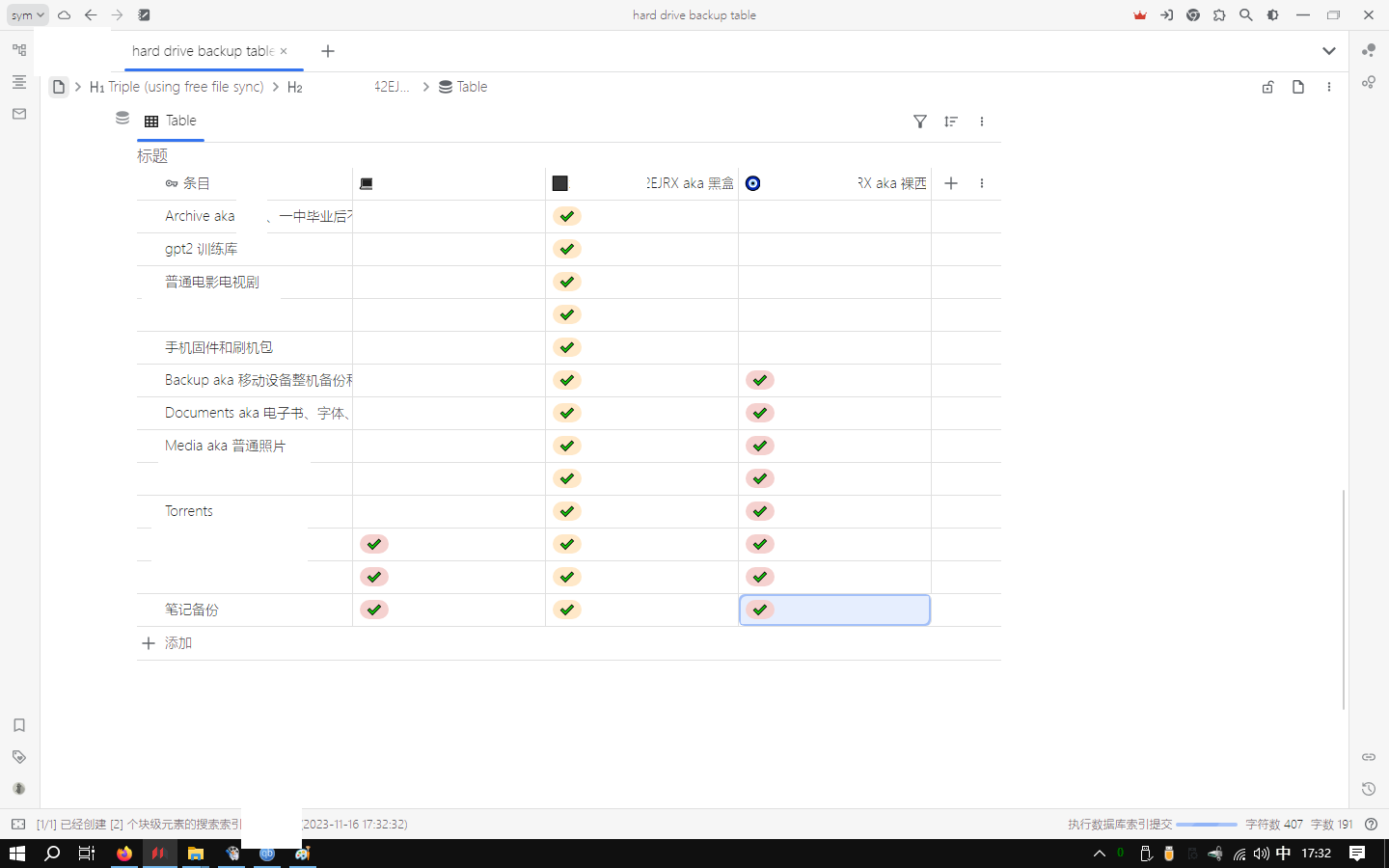Click the database icon left of Table tab

pyautogui.click(x=123, y=118)
